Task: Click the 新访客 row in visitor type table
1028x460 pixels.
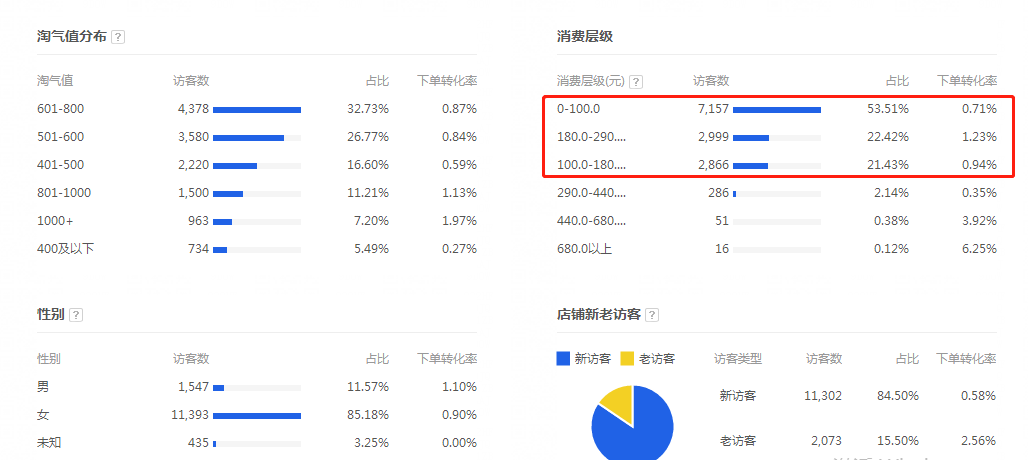Action: 738,396
